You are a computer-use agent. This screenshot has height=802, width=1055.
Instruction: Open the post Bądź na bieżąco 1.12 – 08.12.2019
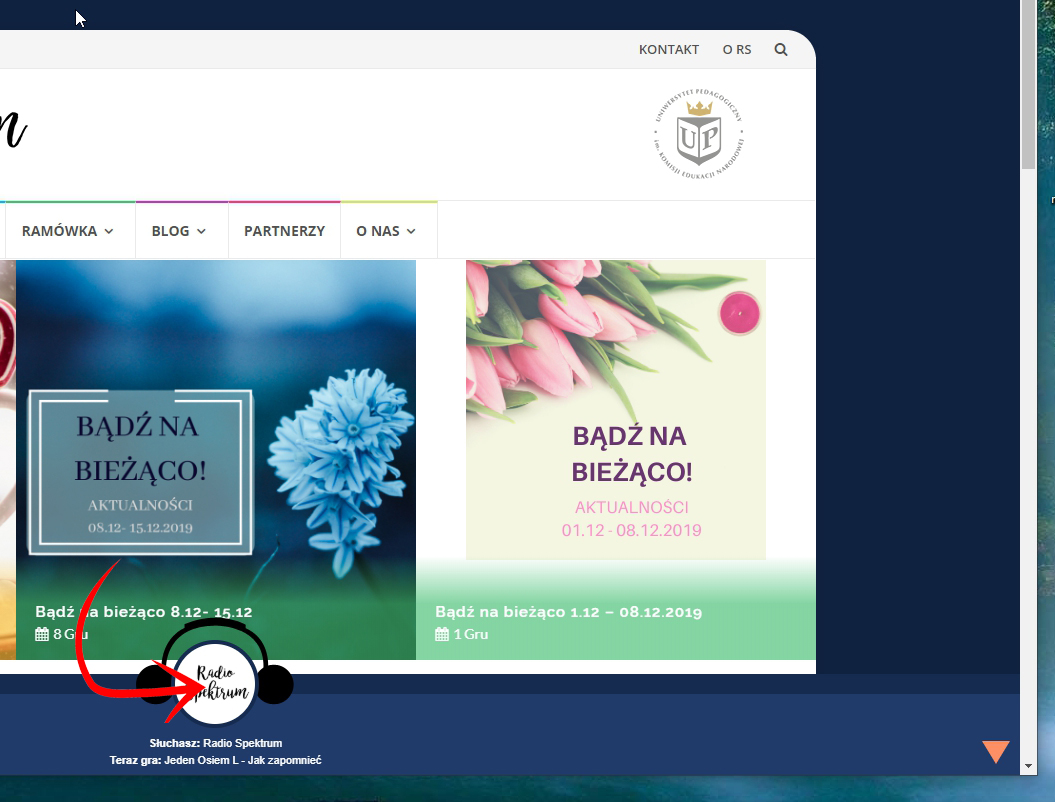[568, 612]
